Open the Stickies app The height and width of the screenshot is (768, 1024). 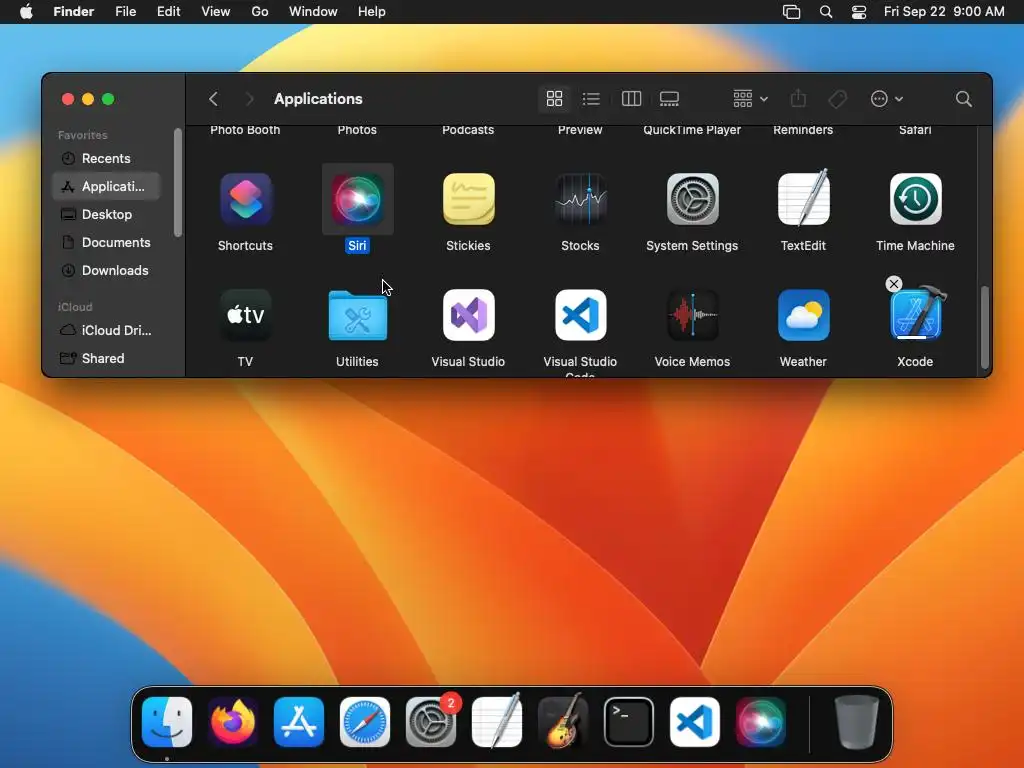point(468,199)
